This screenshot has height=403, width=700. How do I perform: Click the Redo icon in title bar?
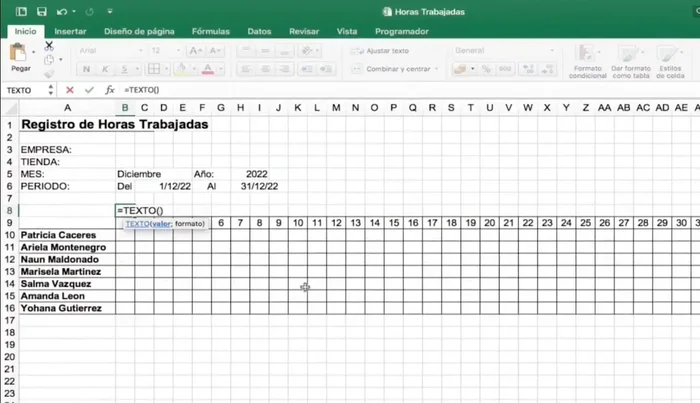coord(89,12)
